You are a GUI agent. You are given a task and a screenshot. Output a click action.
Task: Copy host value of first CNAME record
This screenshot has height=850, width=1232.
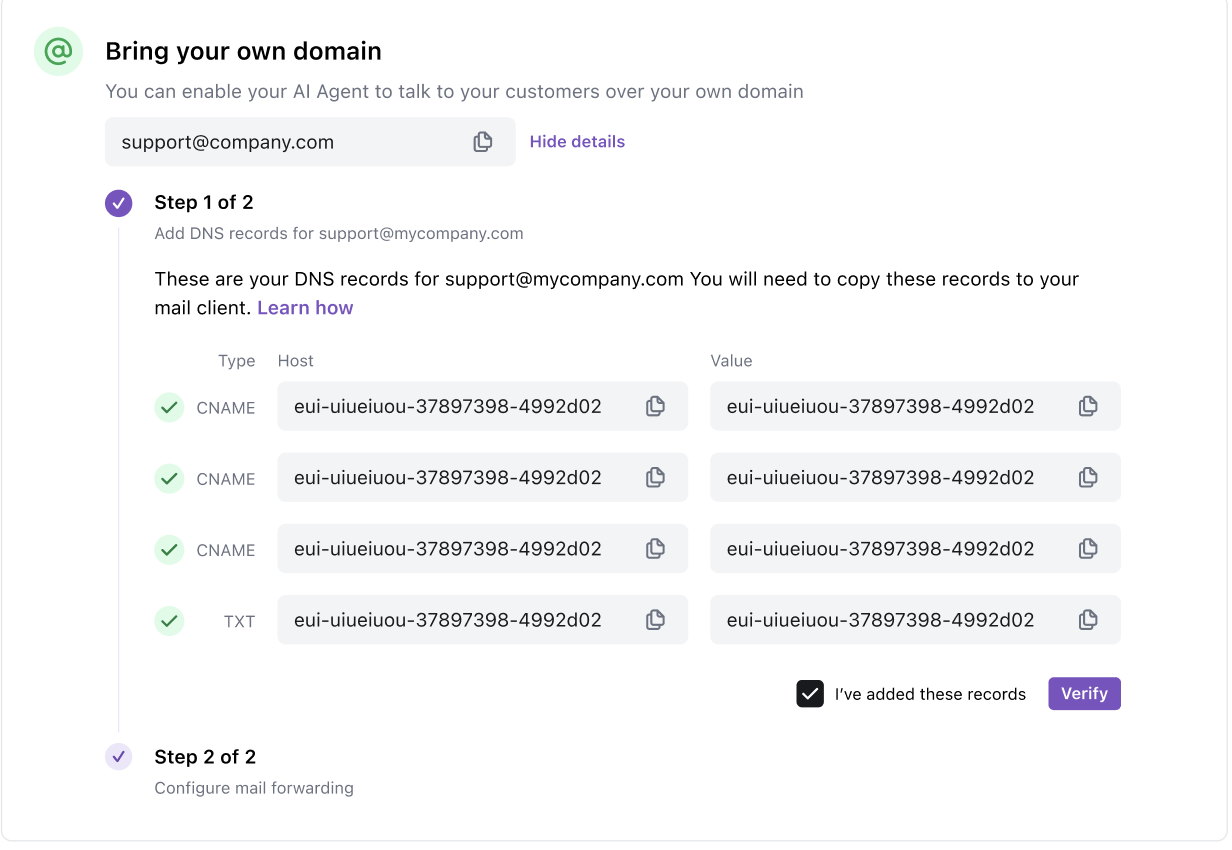(x=655, y=406)
